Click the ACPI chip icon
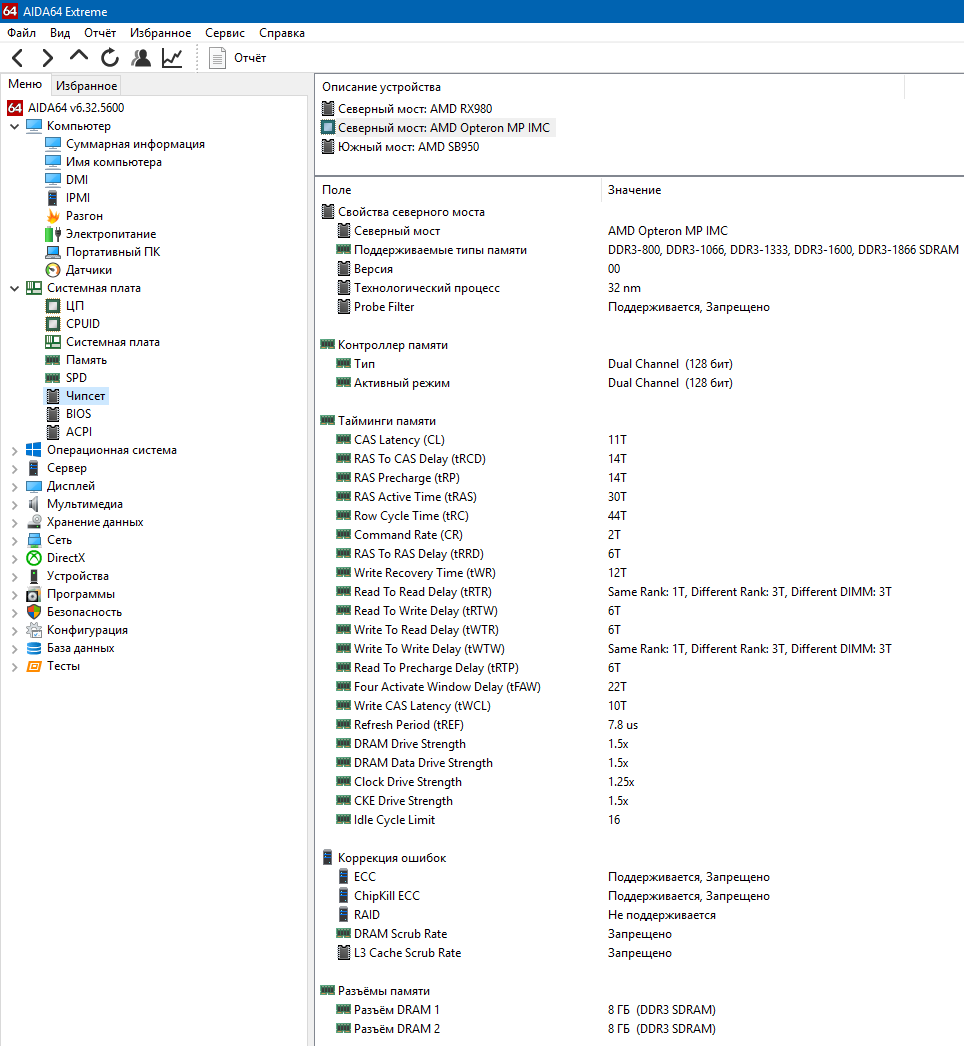The height and width of the screenshot is (1046, 964). pos(53,432)
